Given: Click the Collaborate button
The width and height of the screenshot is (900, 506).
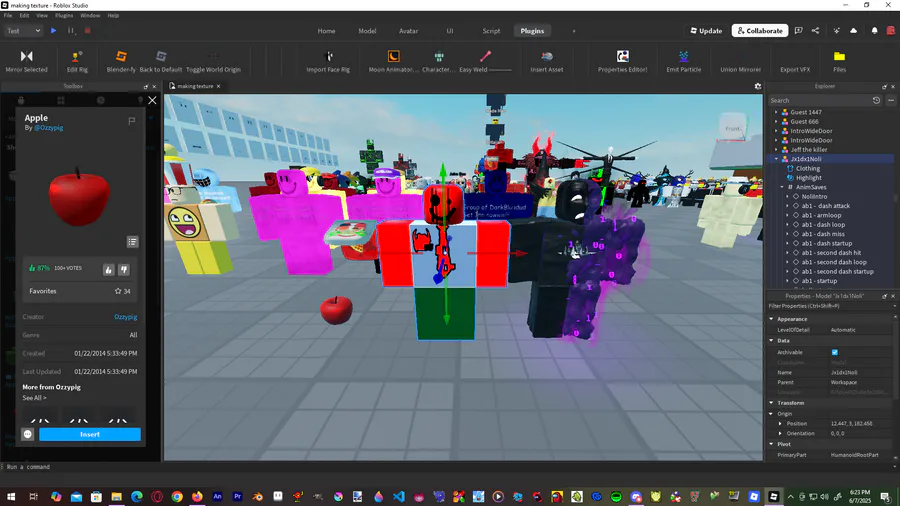Looking at the screenshot, I should point(760,31).
